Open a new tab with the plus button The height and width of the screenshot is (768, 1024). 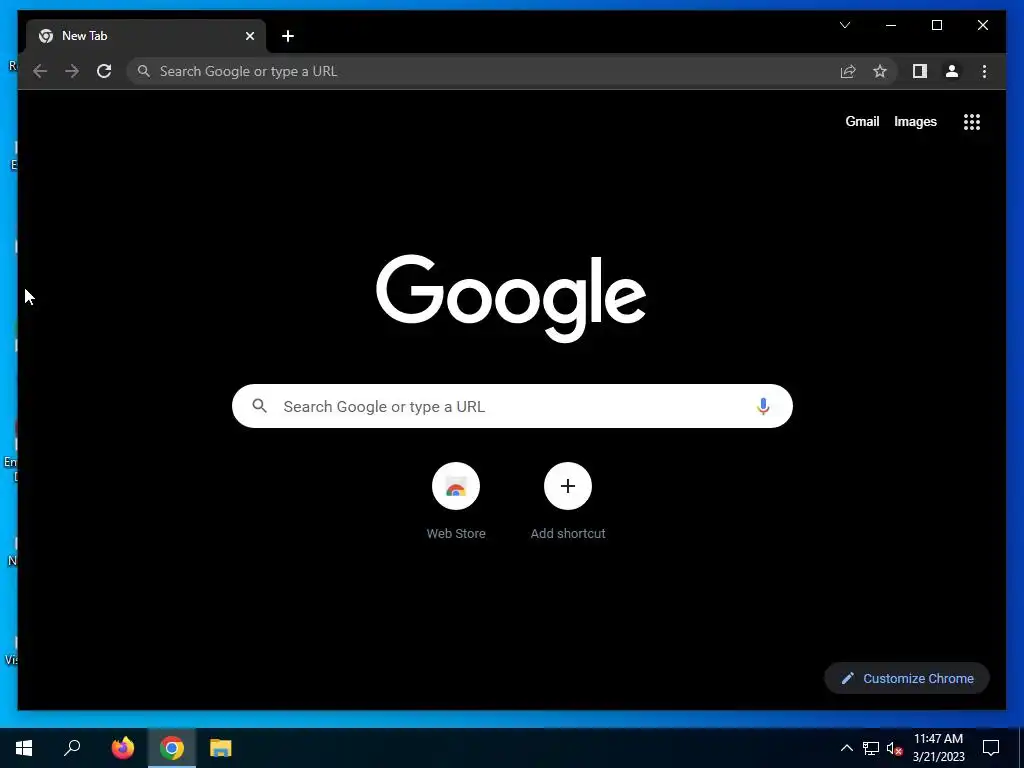pyautogui.click(x=288, y=36)
